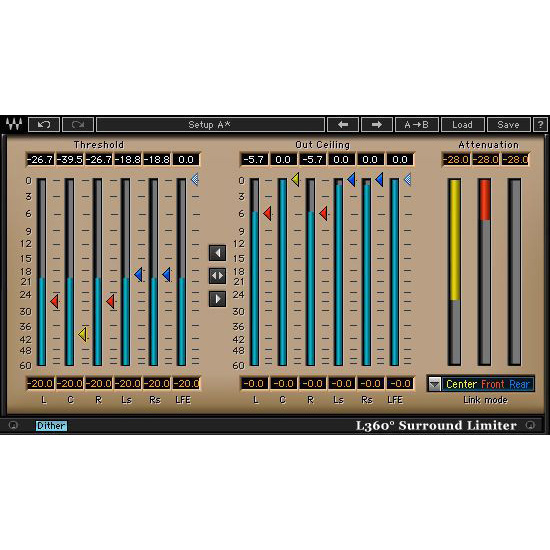Image resolution: width=550 pixels, height=550 pixels.
Task: Open Link mode dropdown arrow
Action: click(x=435, y=384)
